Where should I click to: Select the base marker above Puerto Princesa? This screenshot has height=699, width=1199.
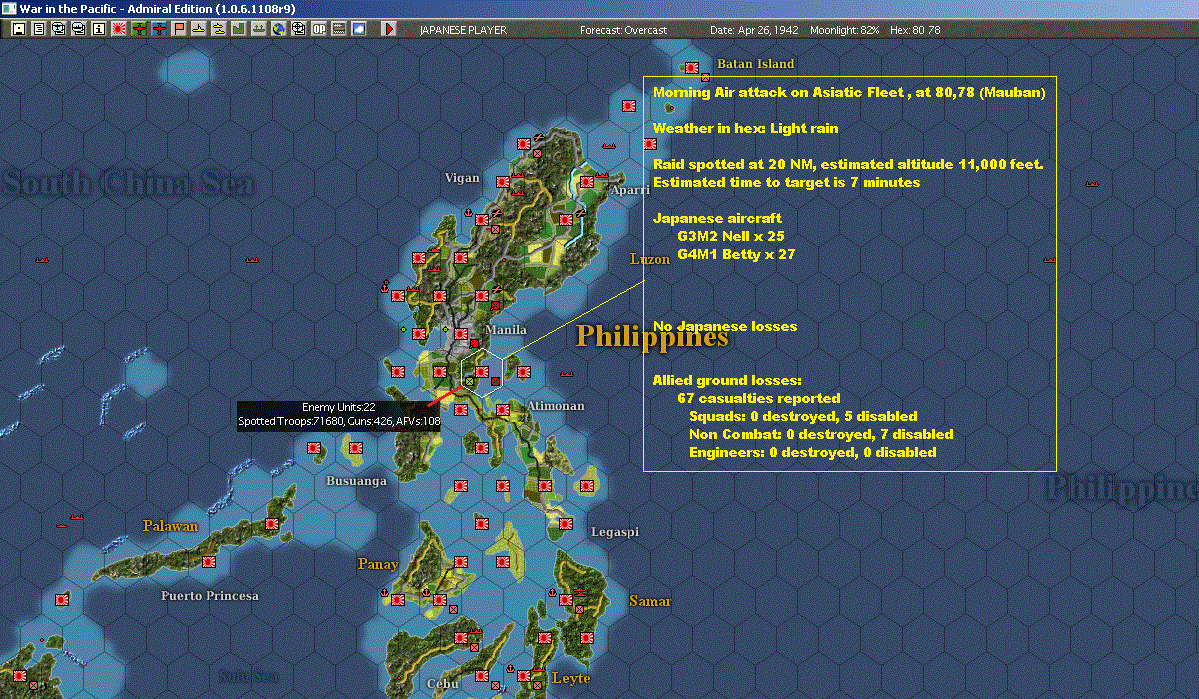(209, 562)
